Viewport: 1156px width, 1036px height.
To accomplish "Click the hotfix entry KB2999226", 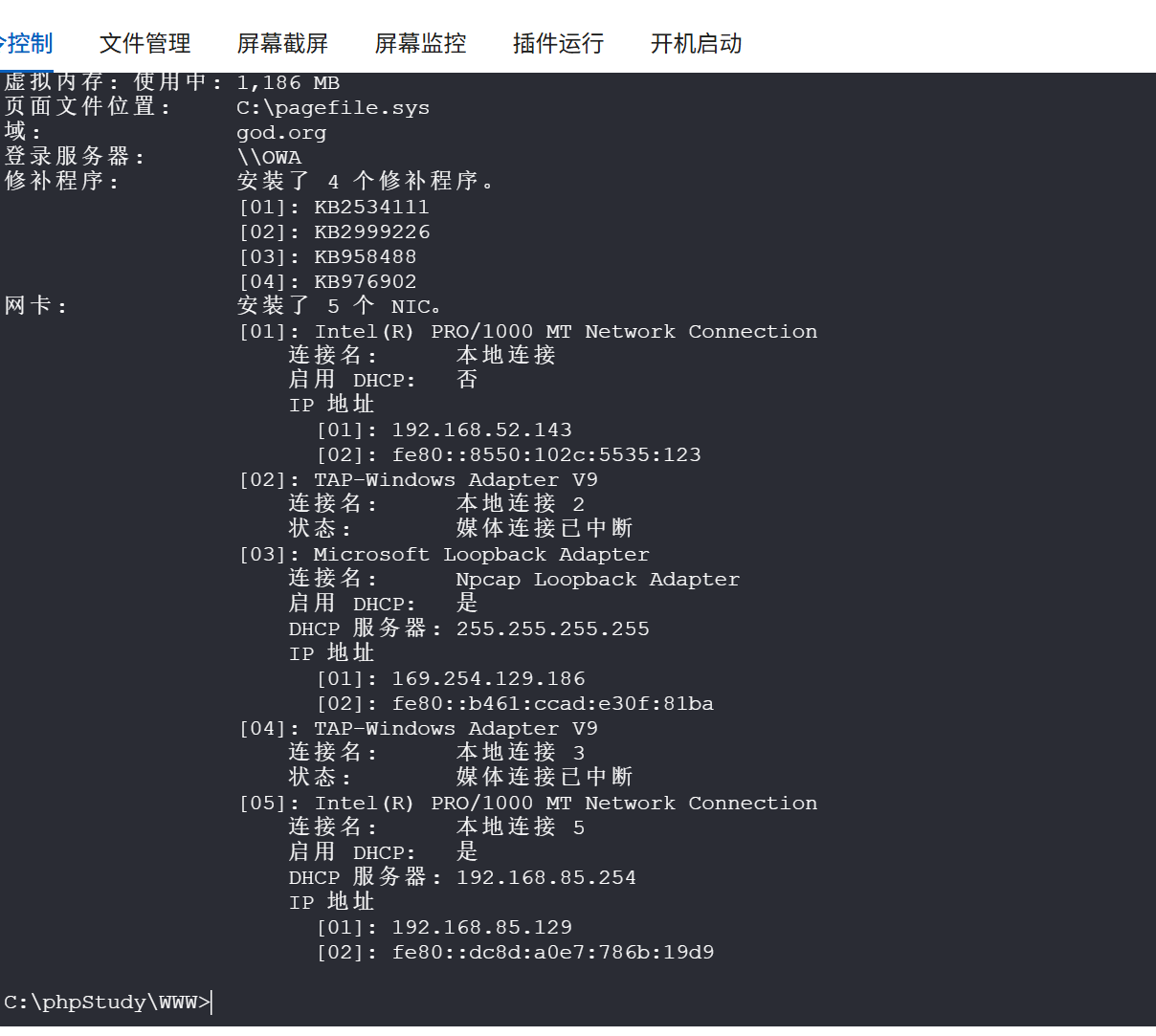I will (372, 232).
